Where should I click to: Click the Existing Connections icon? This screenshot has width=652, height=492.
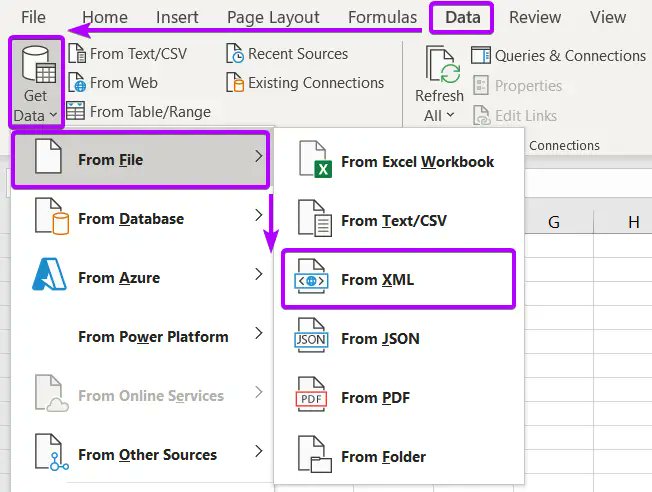pyautogui.click(x=235, y=82)
